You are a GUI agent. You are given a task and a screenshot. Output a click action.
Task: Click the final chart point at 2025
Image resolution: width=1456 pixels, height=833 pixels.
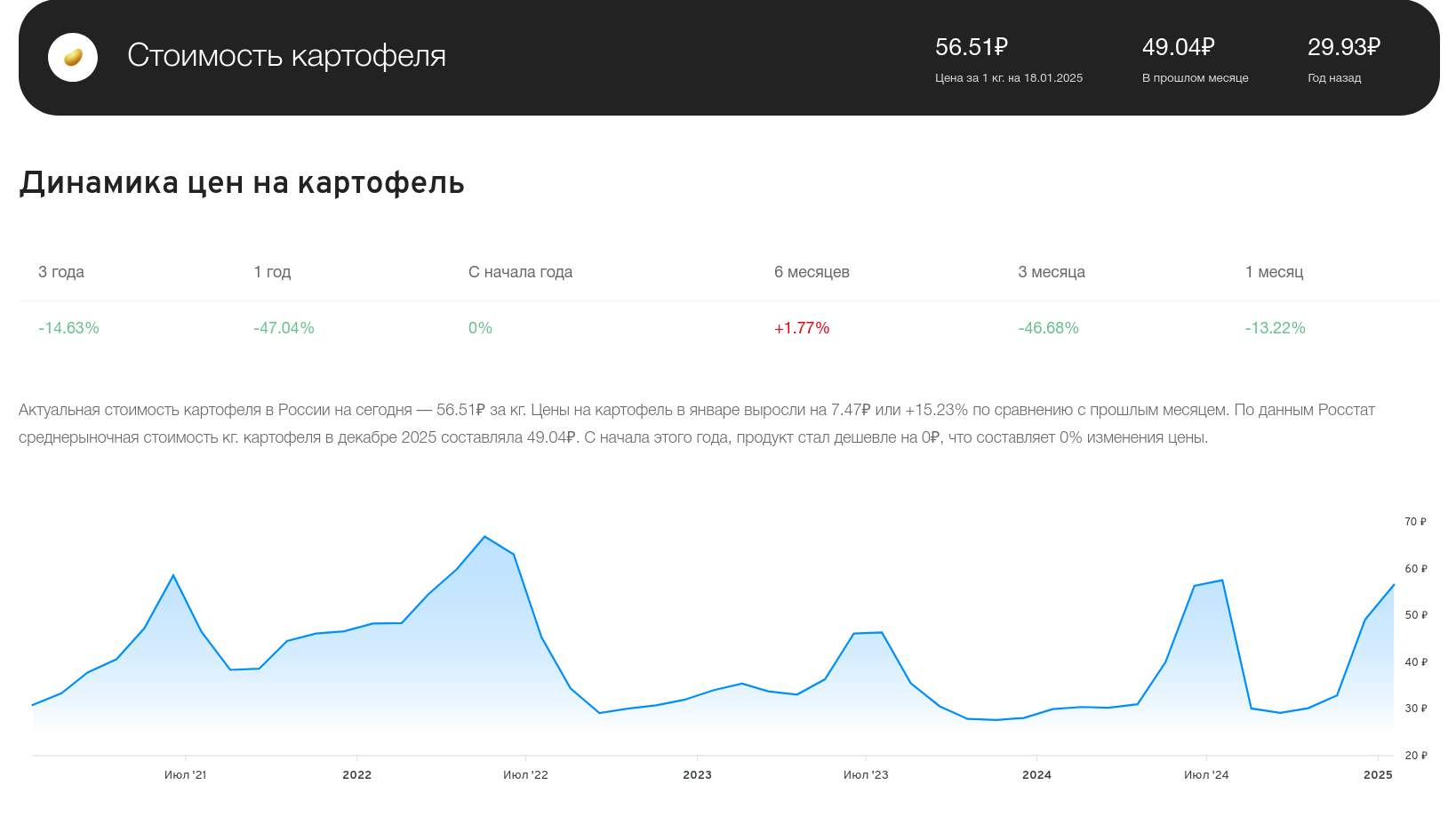(1393, 585)
